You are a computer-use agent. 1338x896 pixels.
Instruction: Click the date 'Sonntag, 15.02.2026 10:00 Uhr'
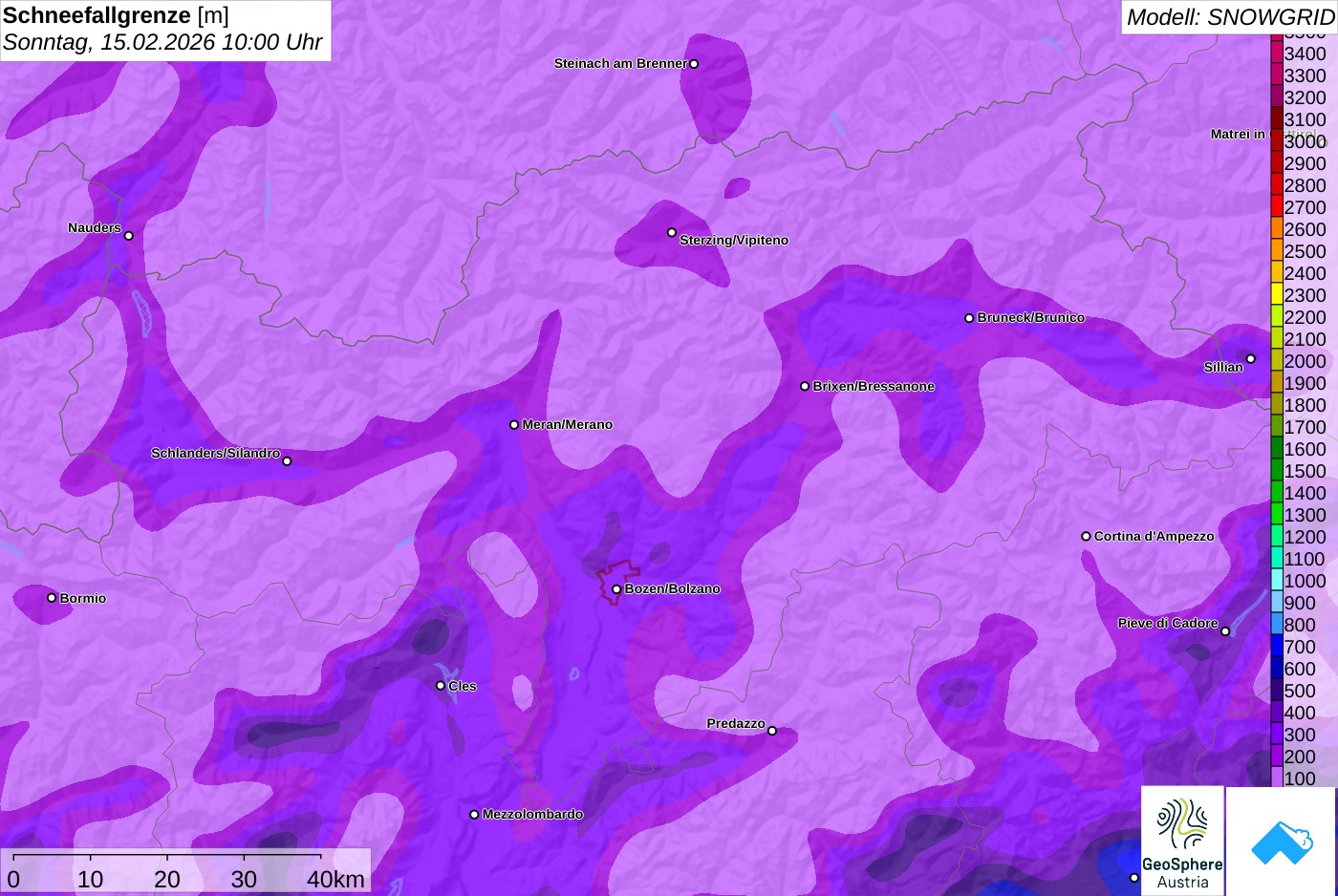tap(163, 43)
